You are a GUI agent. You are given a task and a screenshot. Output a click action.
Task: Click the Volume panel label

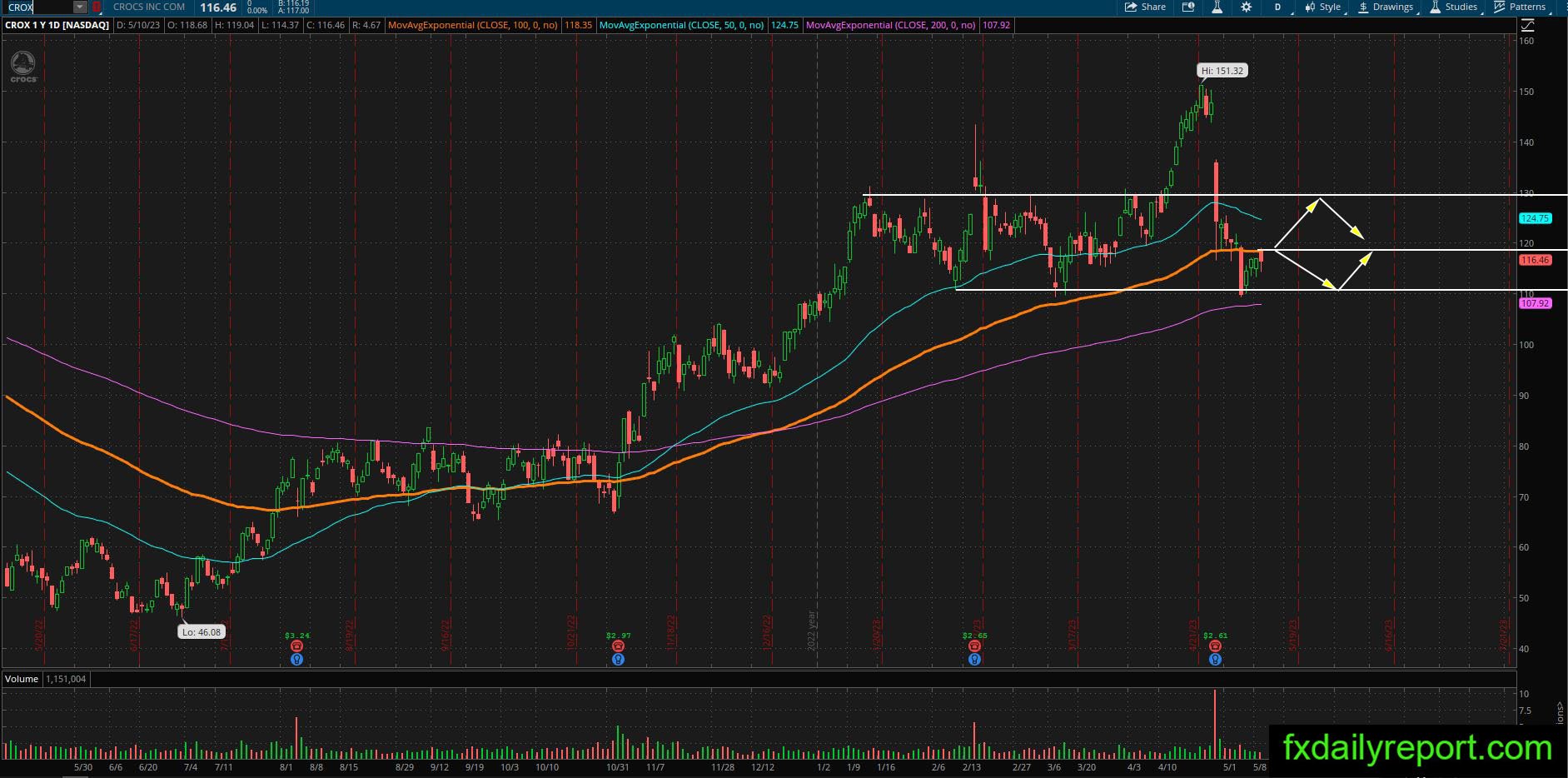coord(22,679)
